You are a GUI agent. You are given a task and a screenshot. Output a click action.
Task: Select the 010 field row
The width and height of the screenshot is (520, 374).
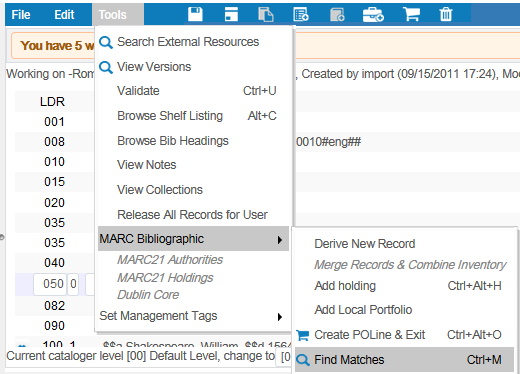point(54,162)
